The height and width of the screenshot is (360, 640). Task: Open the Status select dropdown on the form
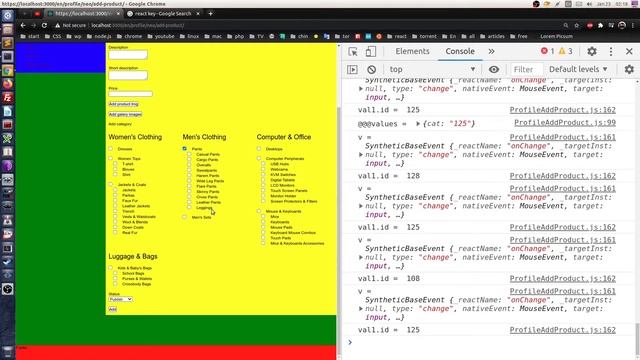pyautogui.click(x=120, y=299)
